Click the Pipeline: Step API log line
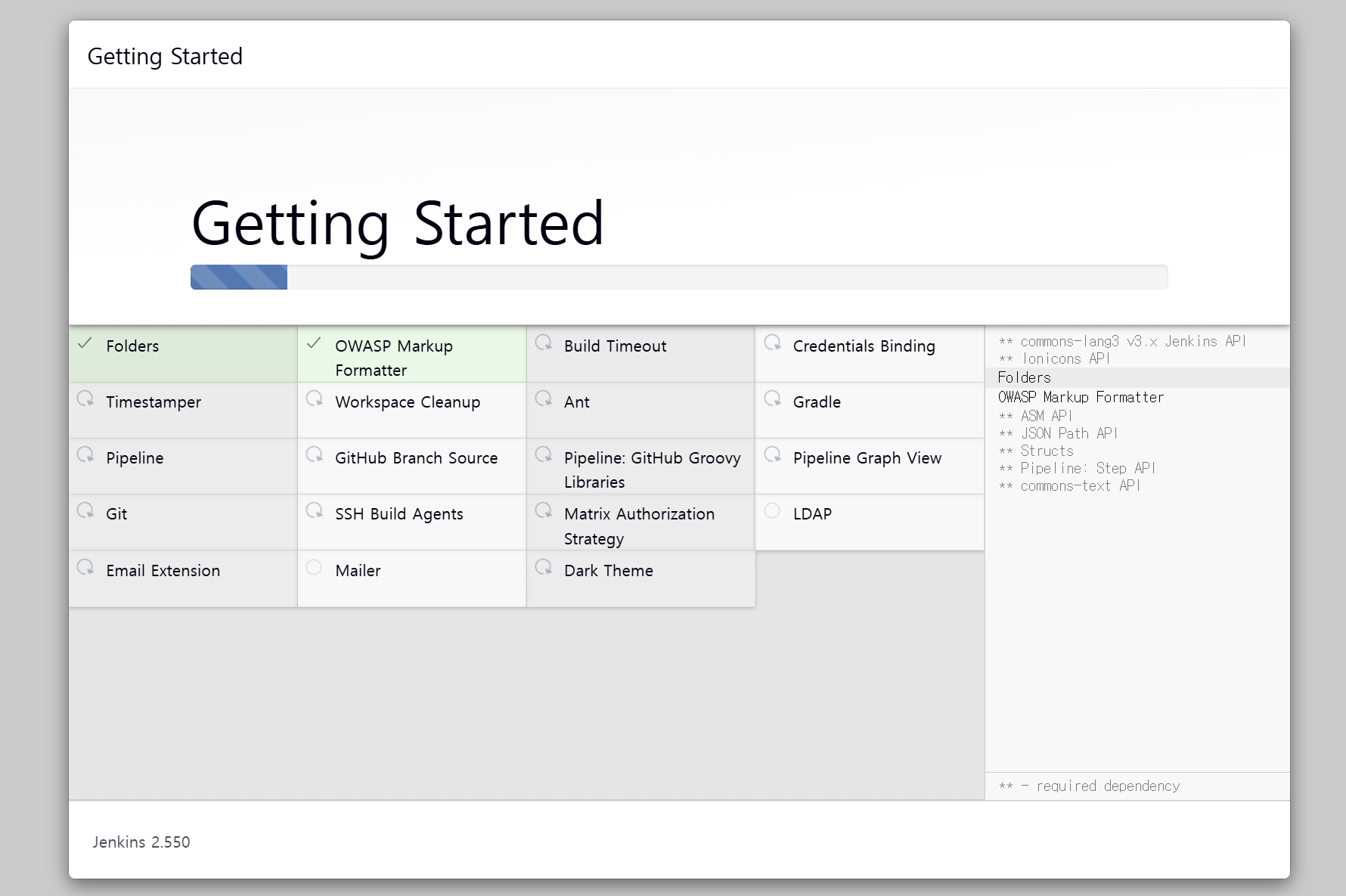Screen dimensions: 1346x896 (1077, 469)
